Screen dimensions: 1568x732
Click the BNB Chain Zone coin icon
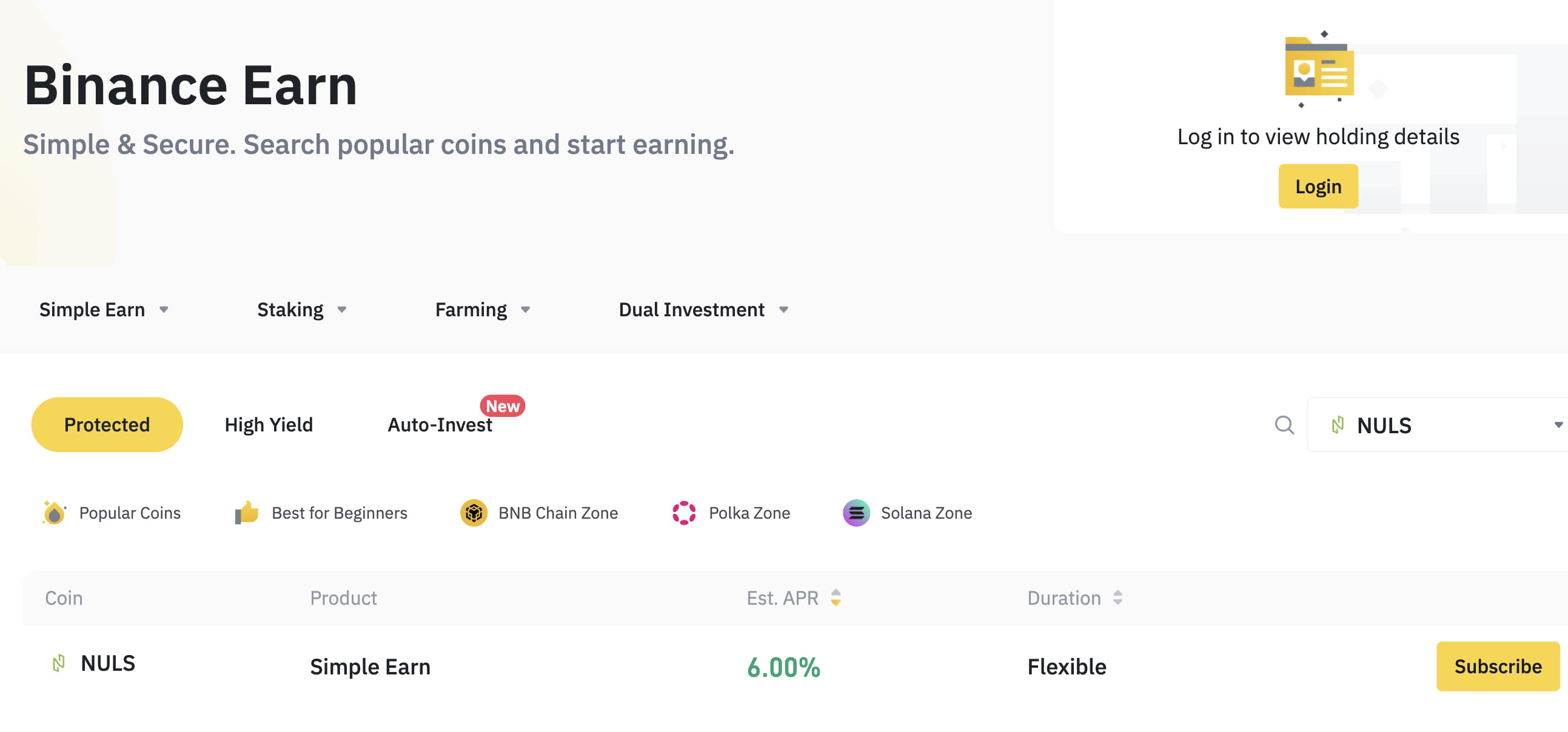474,513
